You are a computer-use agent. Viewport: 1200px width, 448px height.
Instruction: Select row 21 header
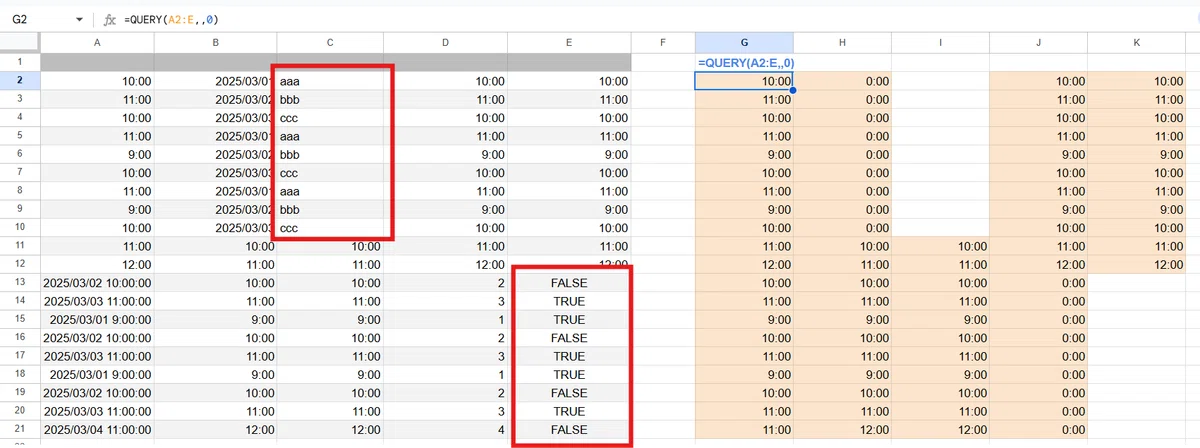pyautogui.click(x=20, y=430)
